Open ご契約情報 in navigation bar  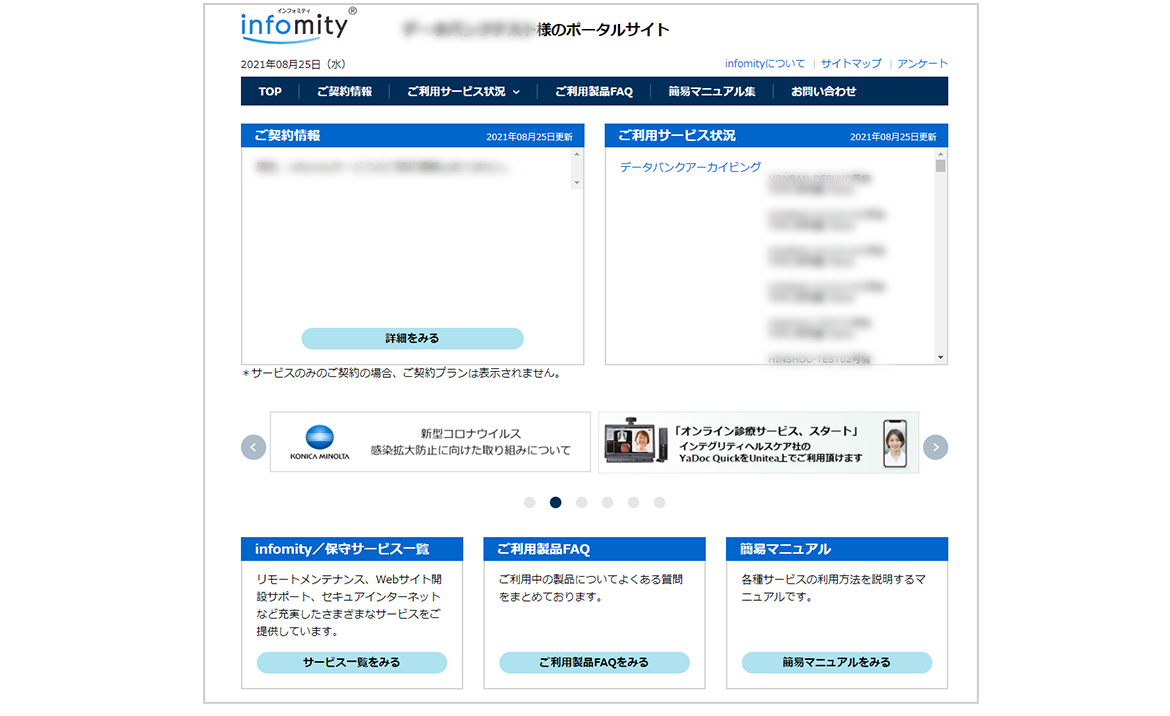pos(344,91)
